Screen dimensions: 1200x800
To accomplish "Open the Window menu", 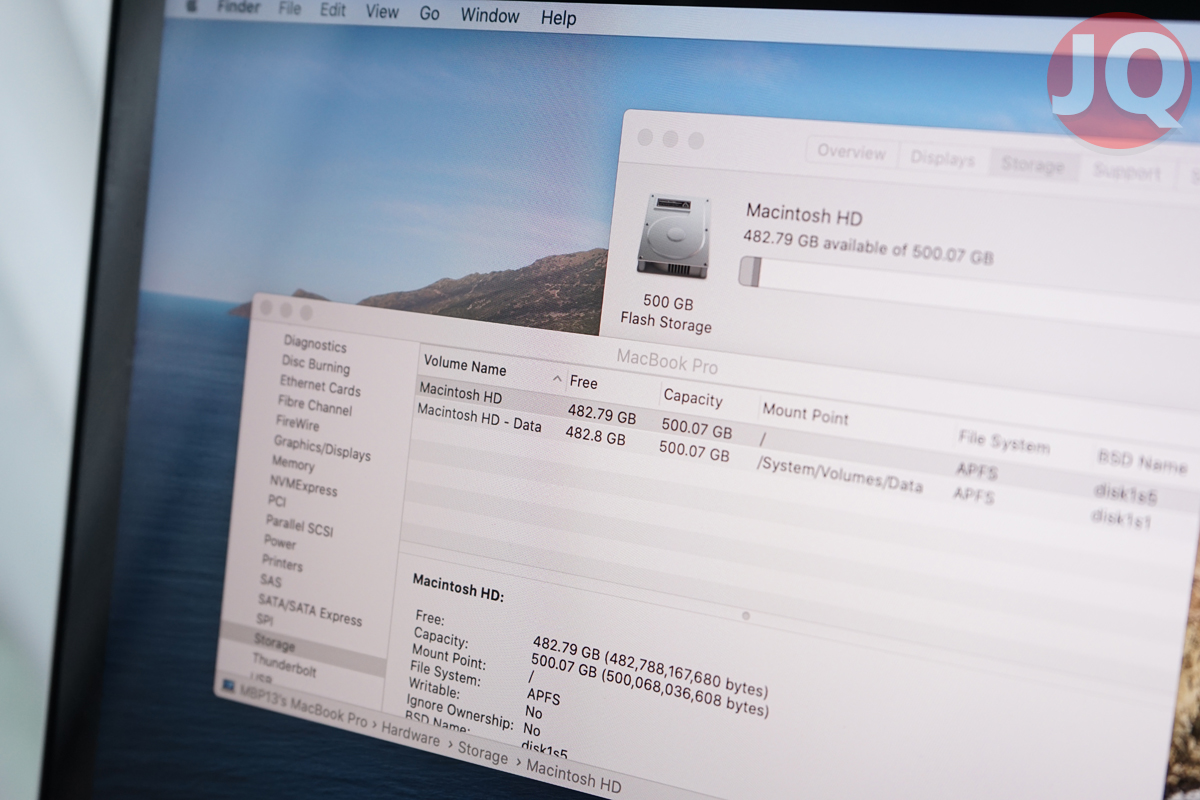I will coord(490,15).
